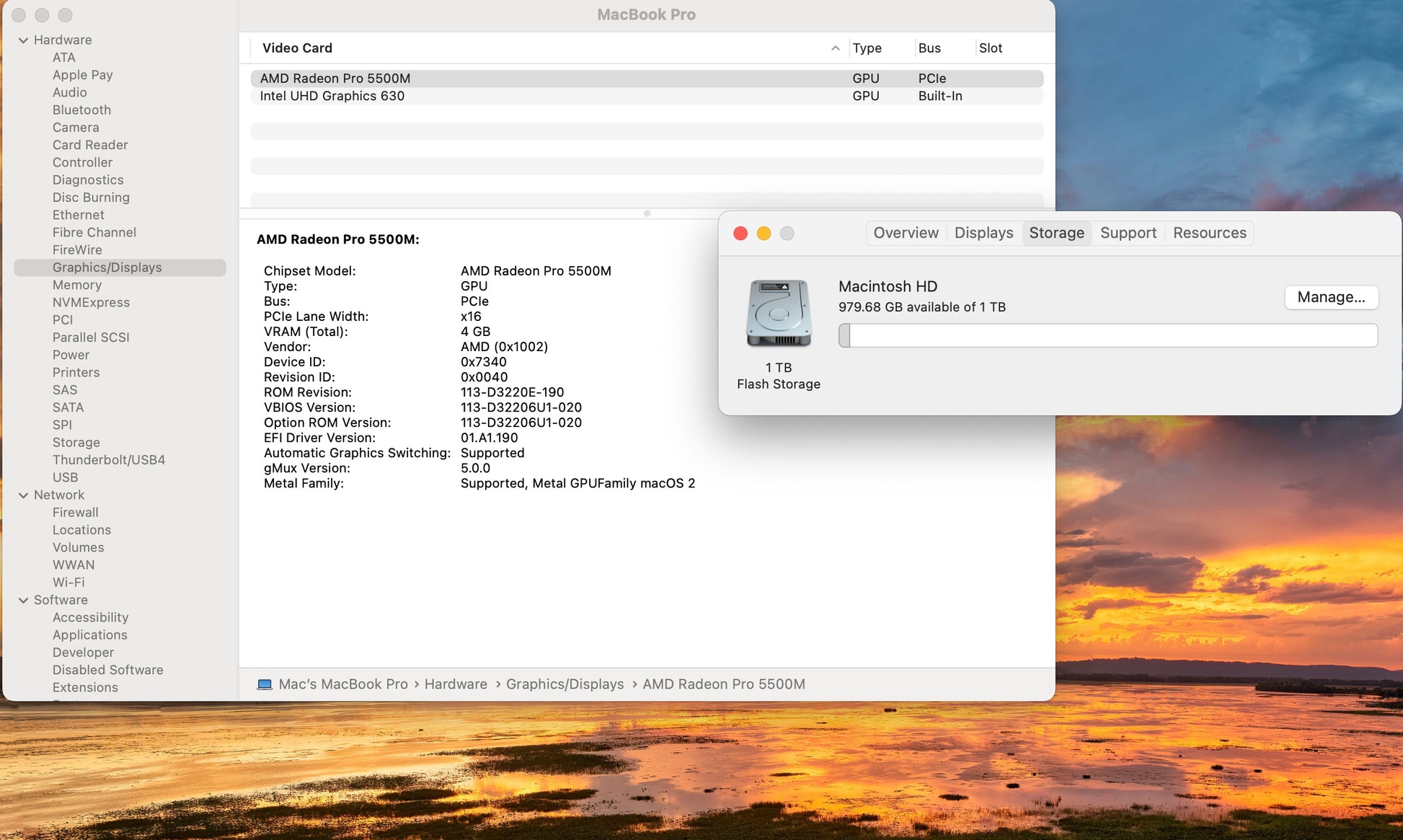Select Wi-Fi under Network
Screen dimensions: 1403x840
(x=68, y=583)
